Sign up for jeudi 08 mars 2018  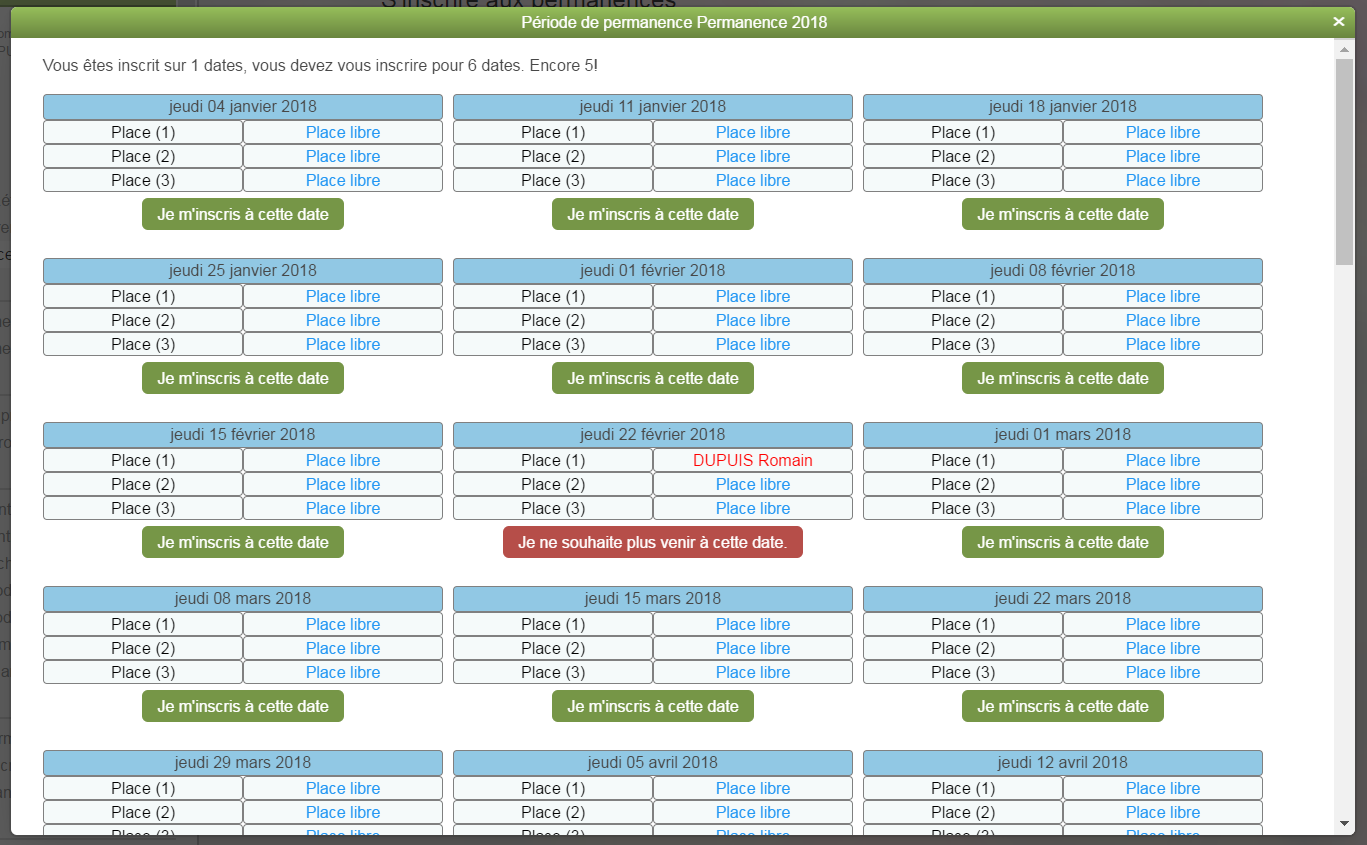click(243, 706)
